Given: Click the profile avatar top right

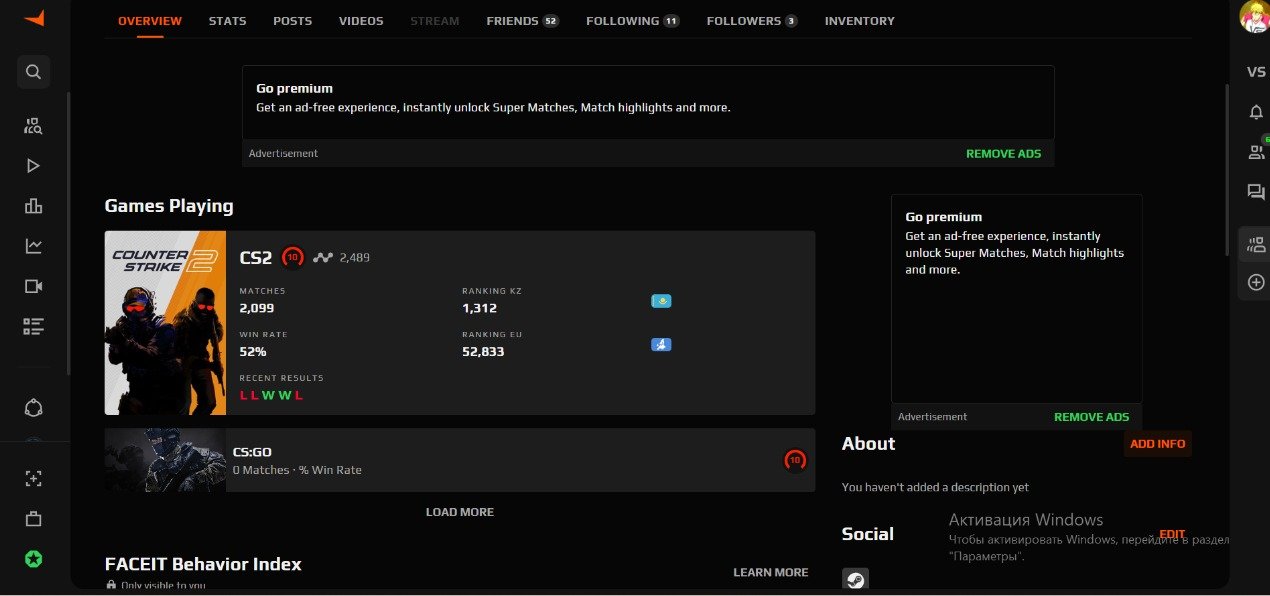Looking at the screenshot, I should [x=1254, y=17].
